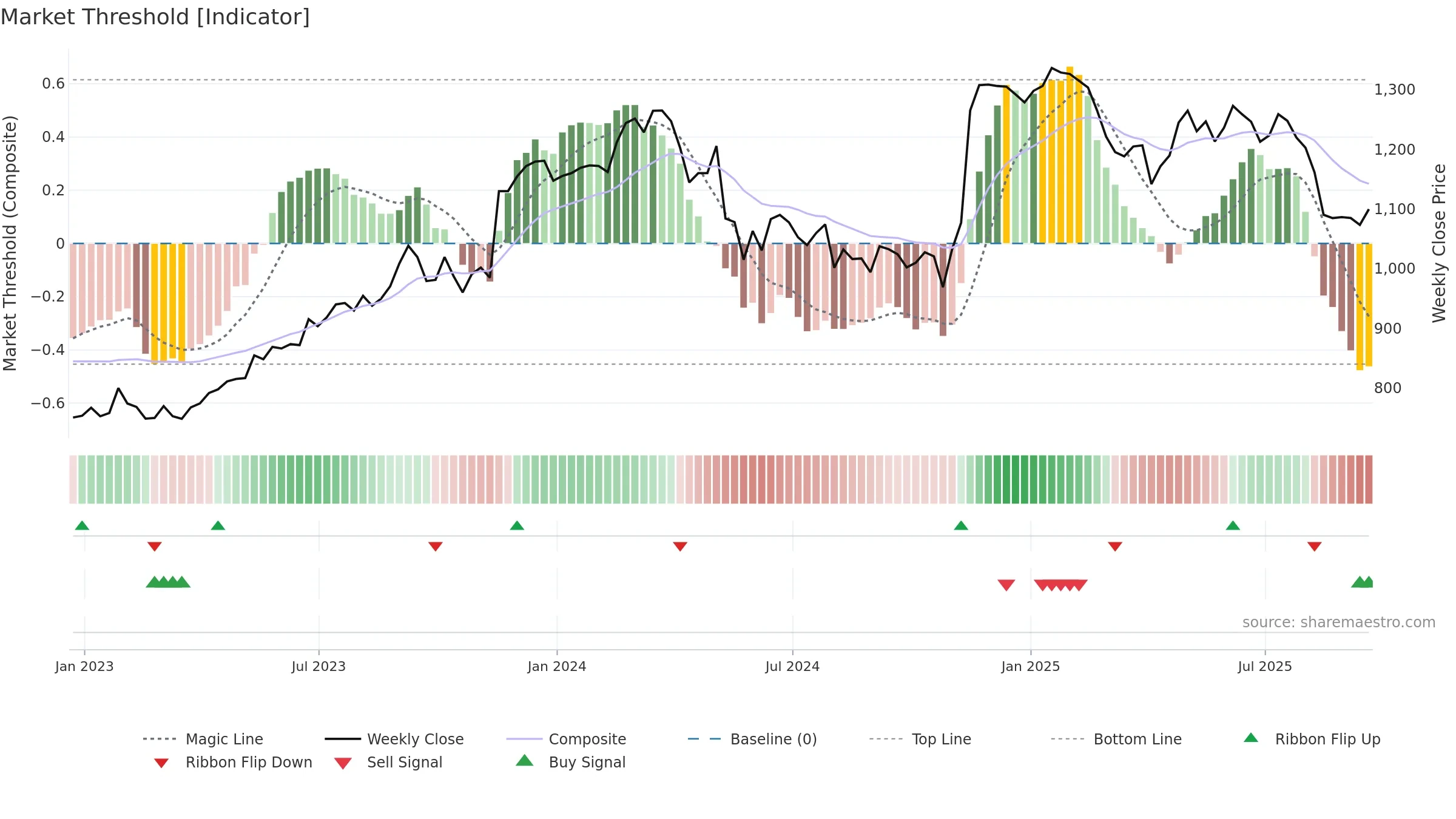Toggle the Top Line legend entry
The width and height of the screenshot is (1456, 819).
click(x=920, y=739)
